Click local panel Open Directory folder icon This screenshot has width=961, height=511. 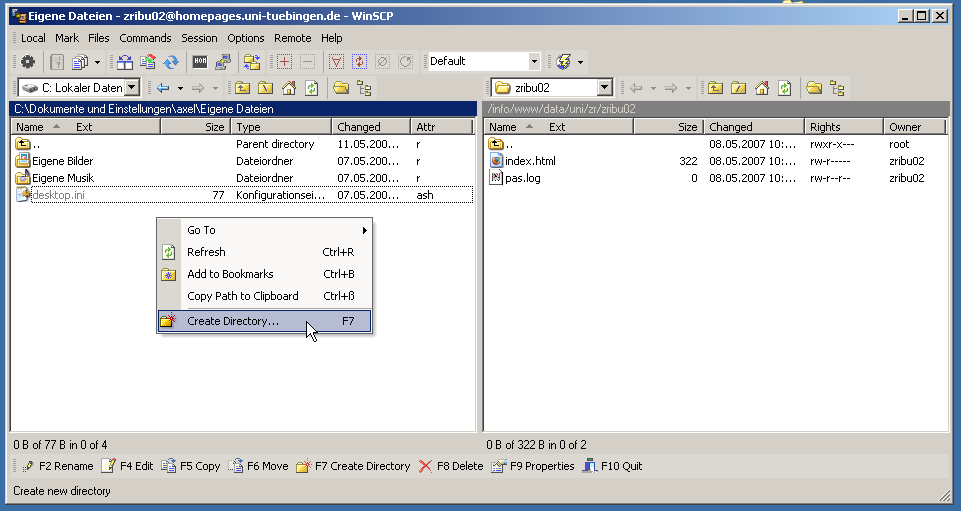point(341,88)
